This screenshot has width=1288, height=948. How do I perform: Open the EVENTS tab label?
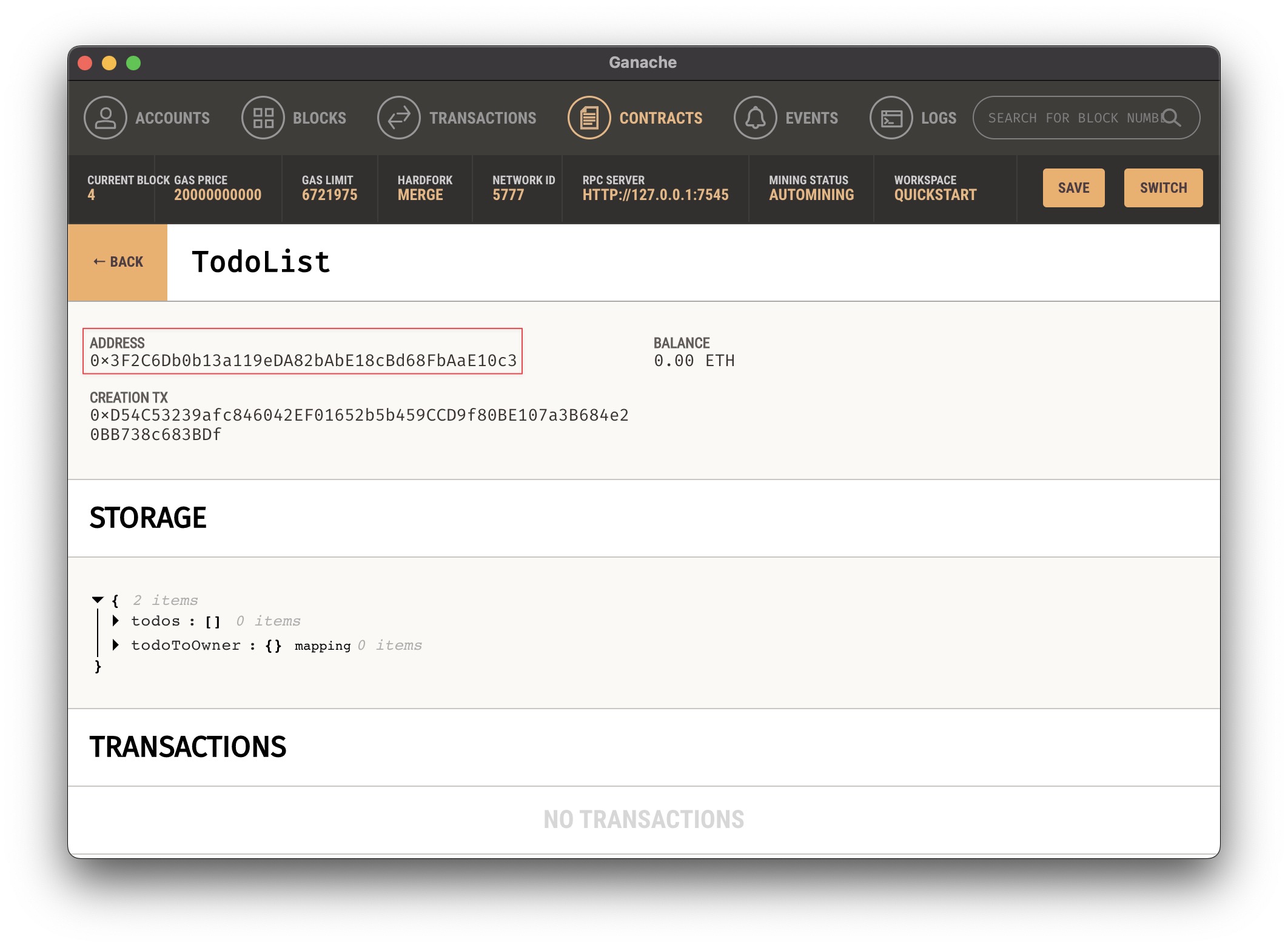(x=811, y=118)
